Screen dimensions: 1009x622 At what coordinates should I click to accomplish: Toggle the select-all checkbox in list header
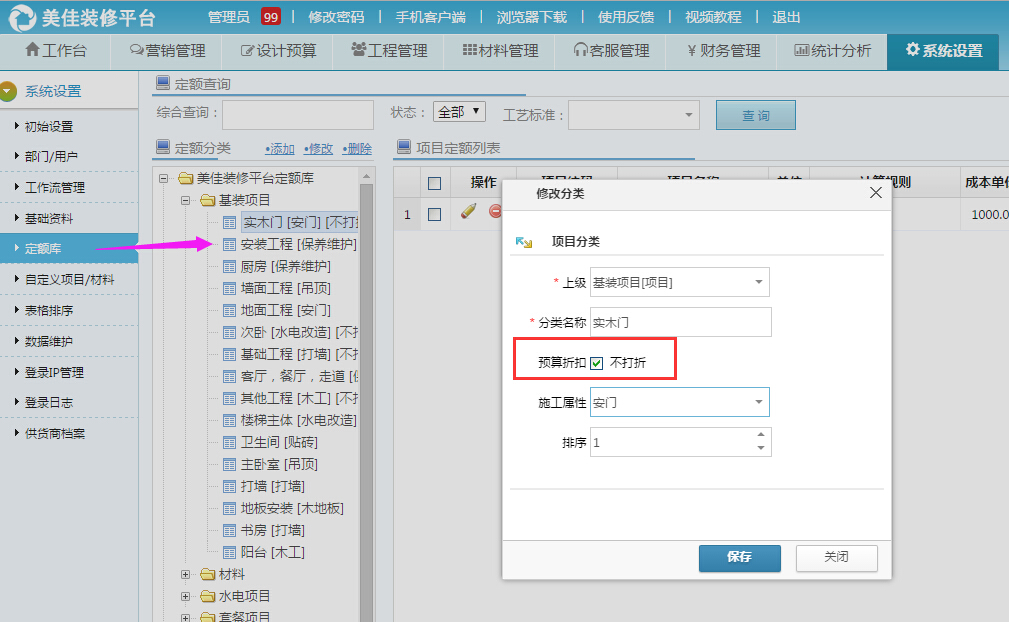pyautogui.click(x=434, y=183)
